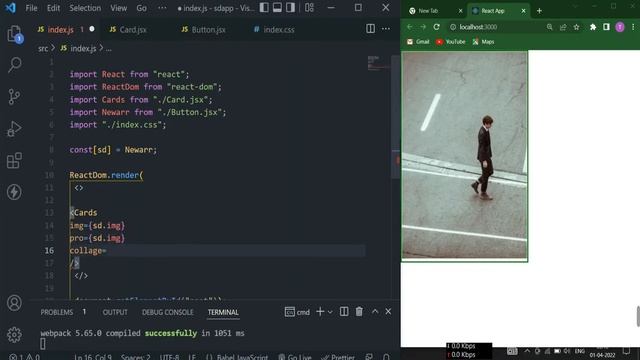Click the walking man photo card
Image resolution: width=640 pixels, height=360 pixels.
tap(464, 156)
